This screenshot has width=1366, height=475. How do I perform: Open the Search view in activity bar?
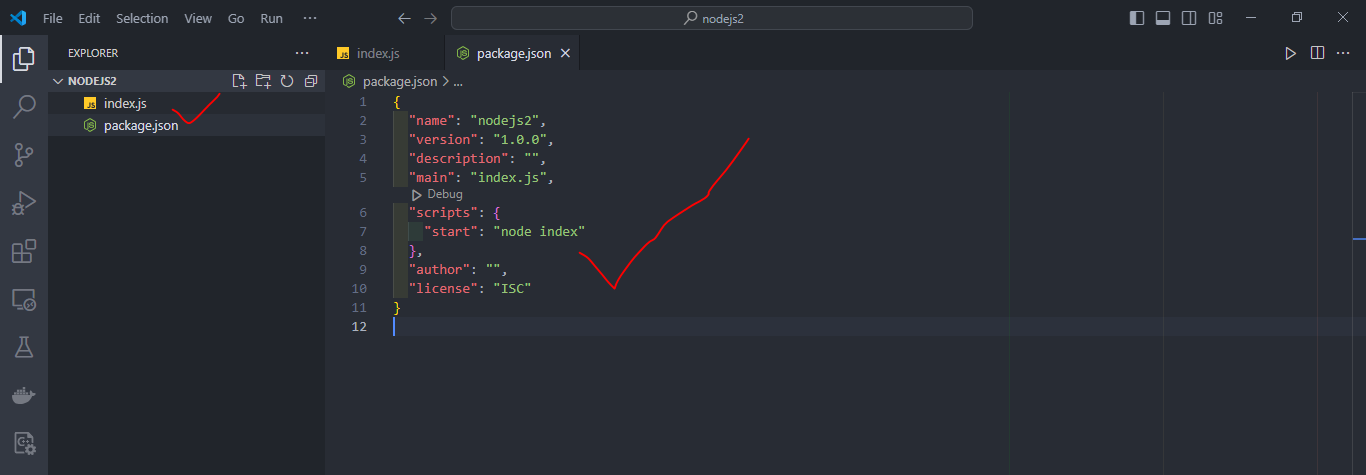tap(24, 107)
